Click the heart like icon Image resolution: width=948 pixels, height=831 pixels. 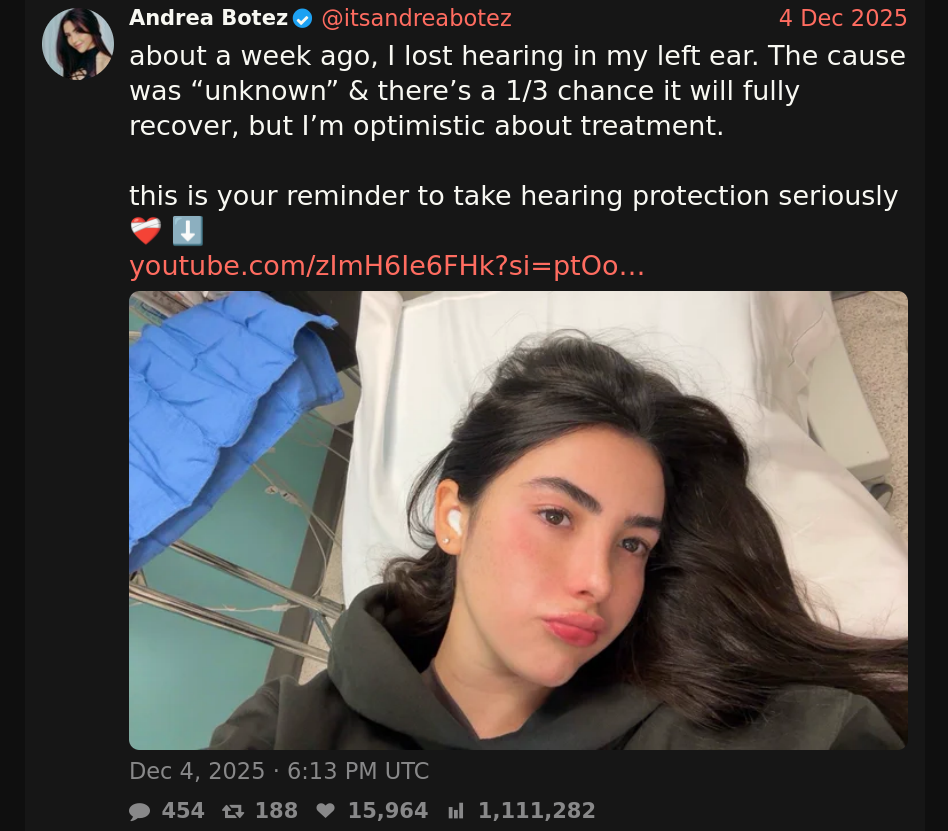[x=326, y=810]
